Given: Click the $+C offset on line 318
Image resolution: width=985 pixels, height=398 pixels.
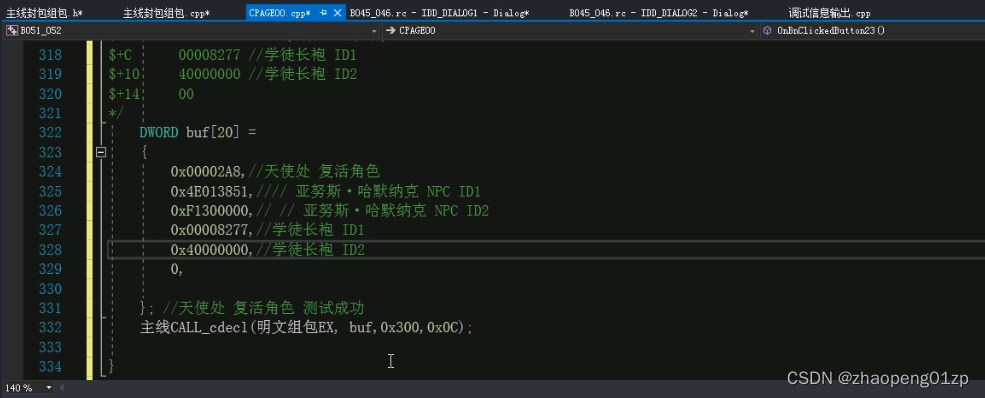Looking at the screenshot, I should pyautogui.click(x=120, y=55).
